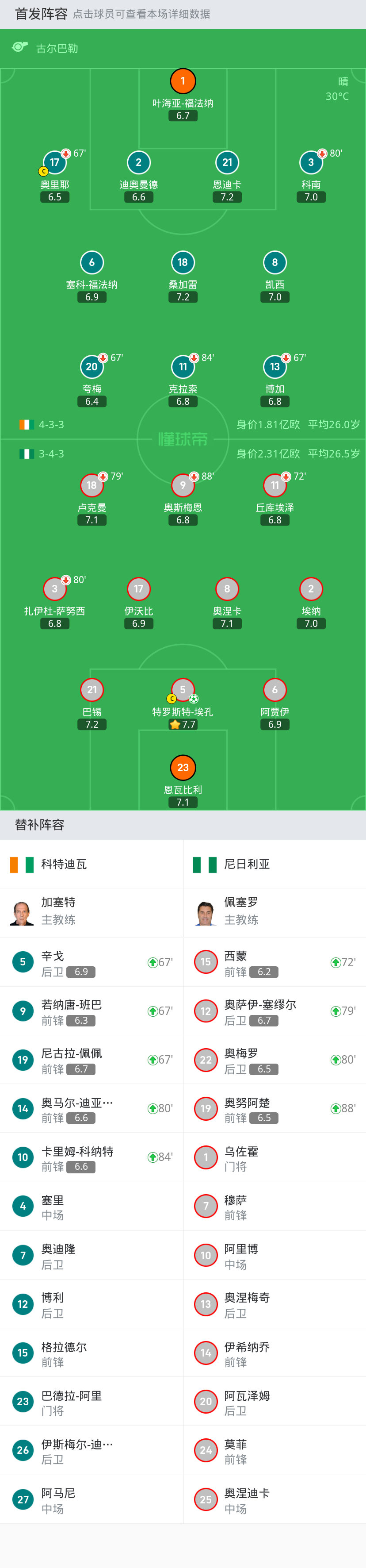This screenshot has height=1568, width=366.
Task: Select number 20 夸梅 on pitch
Action: coord(92,366)
